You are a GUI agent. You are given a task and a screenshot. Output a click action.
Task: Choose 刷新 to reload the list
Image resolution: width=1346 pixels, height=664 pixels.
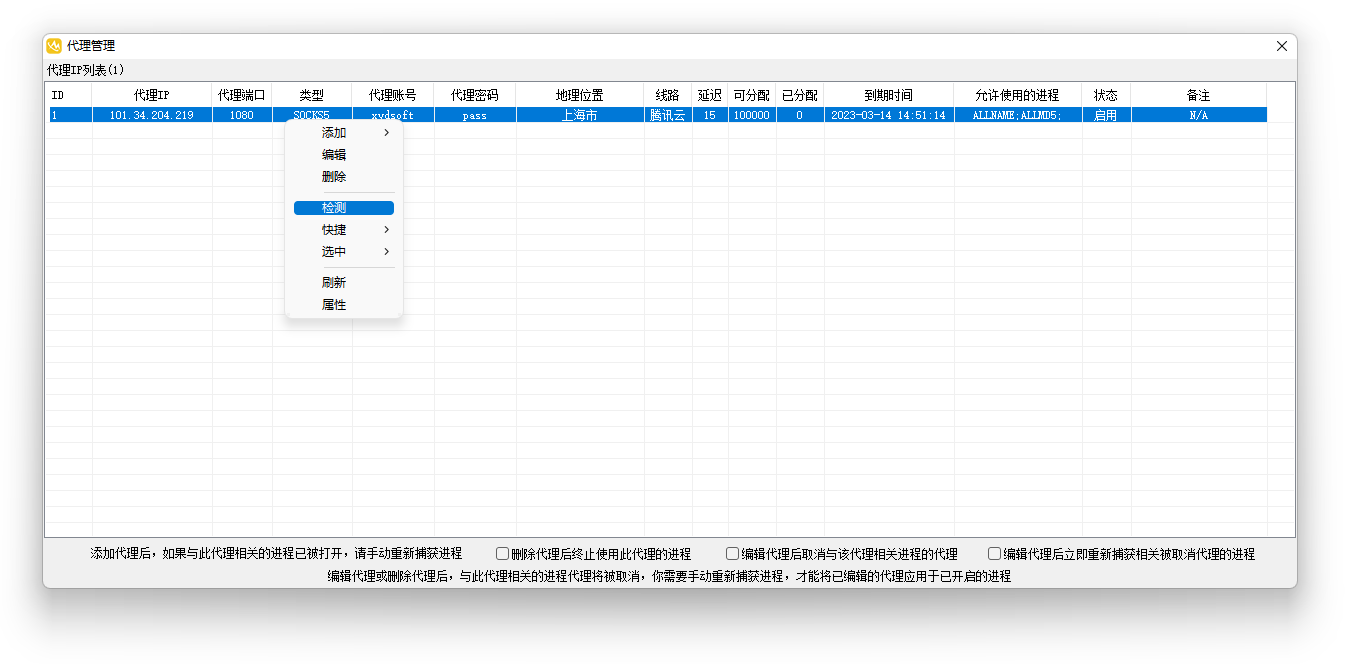[334, 283]
